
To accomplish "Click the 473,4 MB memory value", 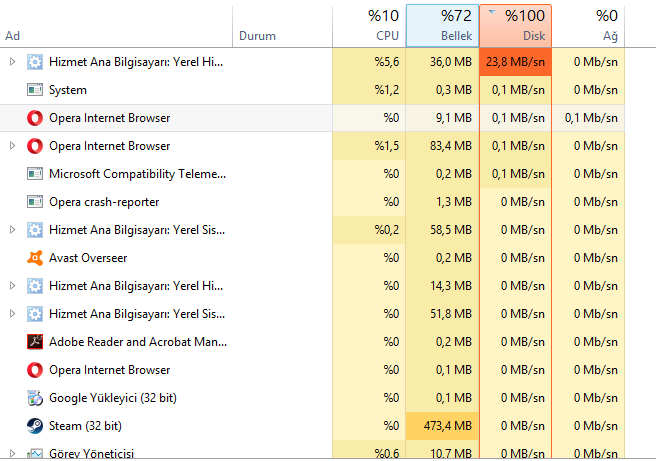I will click(442, 426).
